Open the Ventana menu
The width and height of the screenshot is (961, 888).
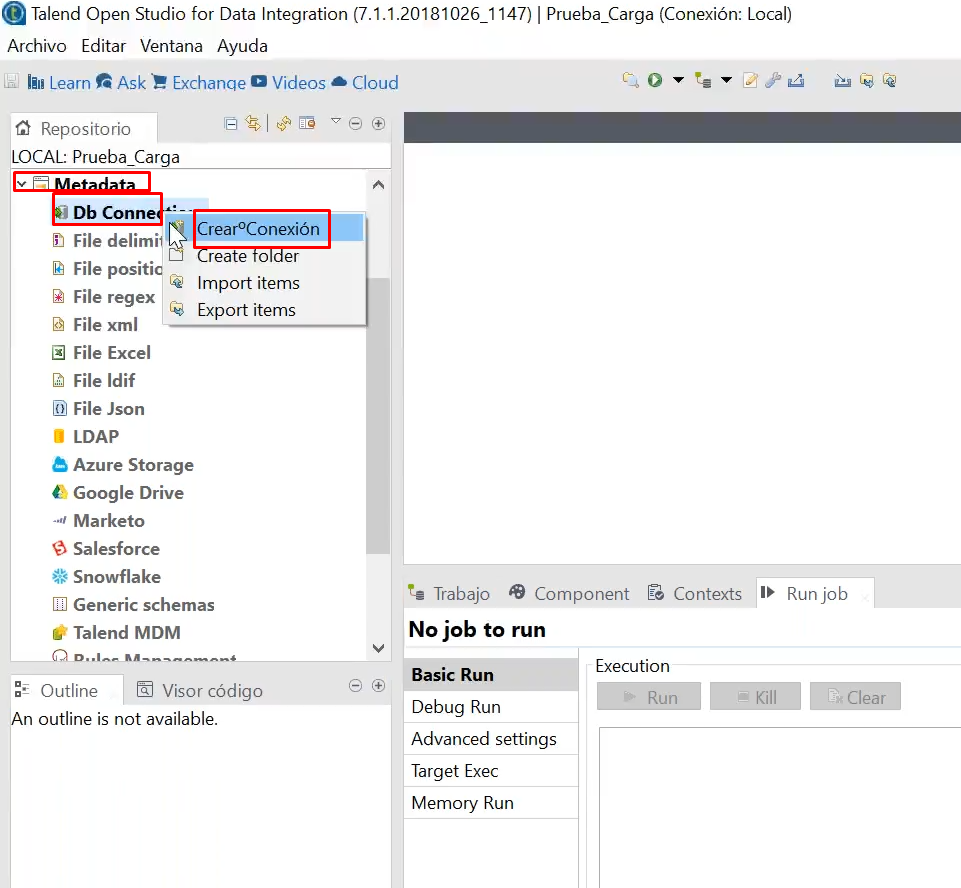tap(171, 46)
